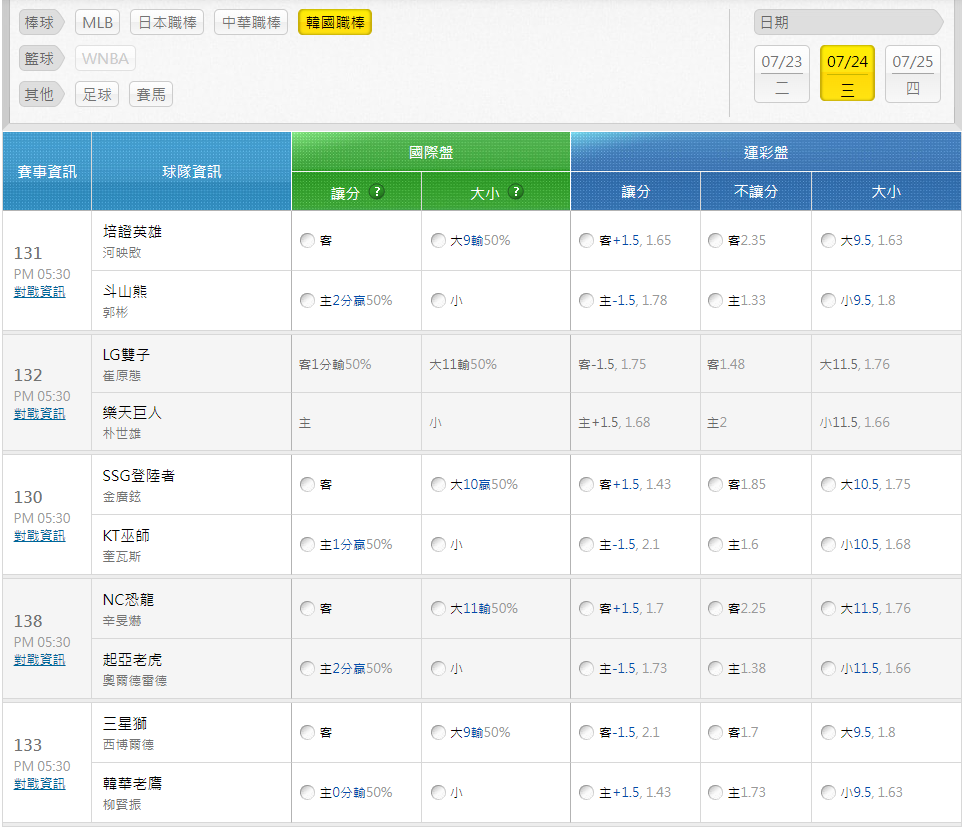964x827 pixels.
Task: Choose 國際盤 小 radio in KT巫師 row
Action: tap(438, 545)
